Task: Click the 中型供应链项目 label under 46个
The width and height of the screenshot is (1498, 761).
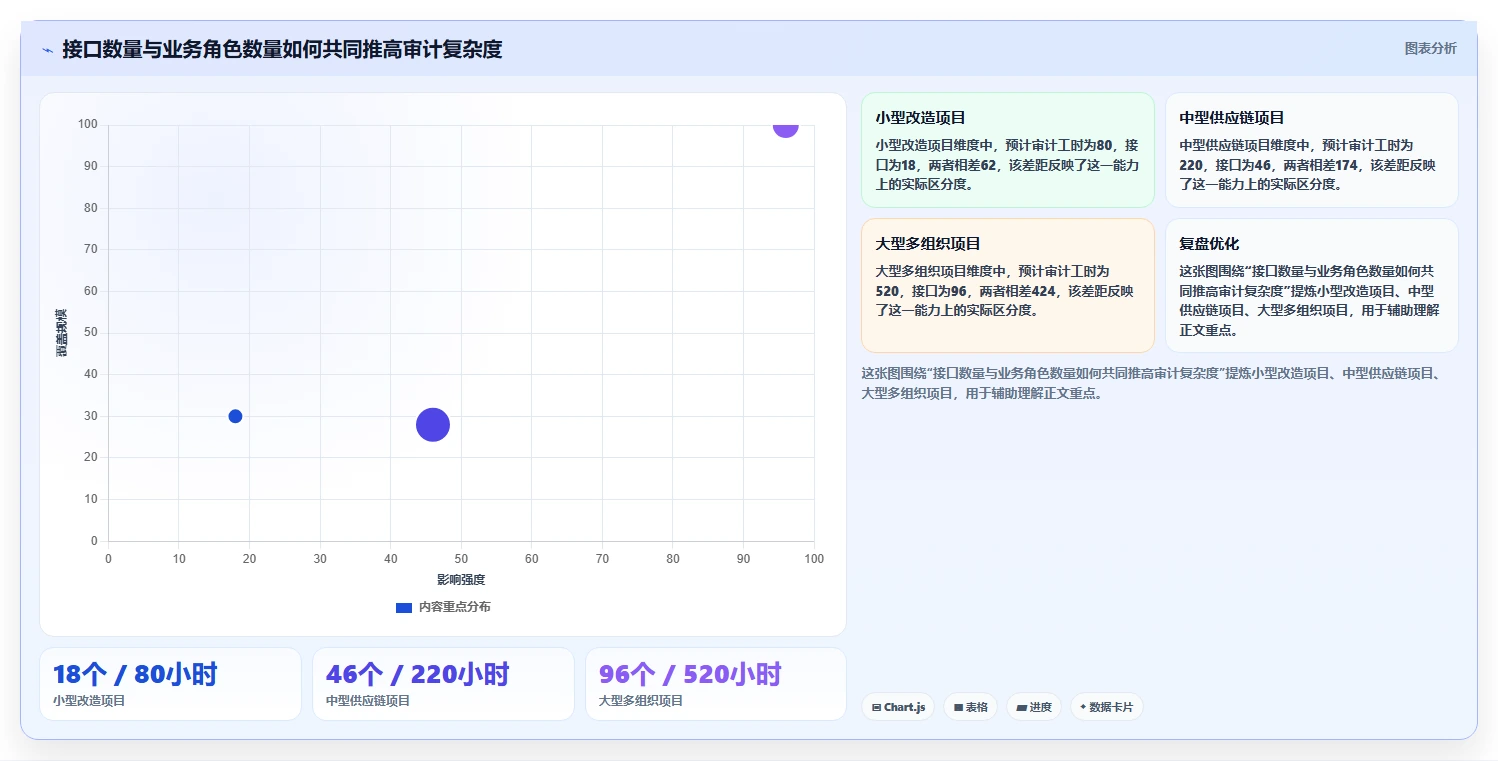Action: (x=368, y=701)
